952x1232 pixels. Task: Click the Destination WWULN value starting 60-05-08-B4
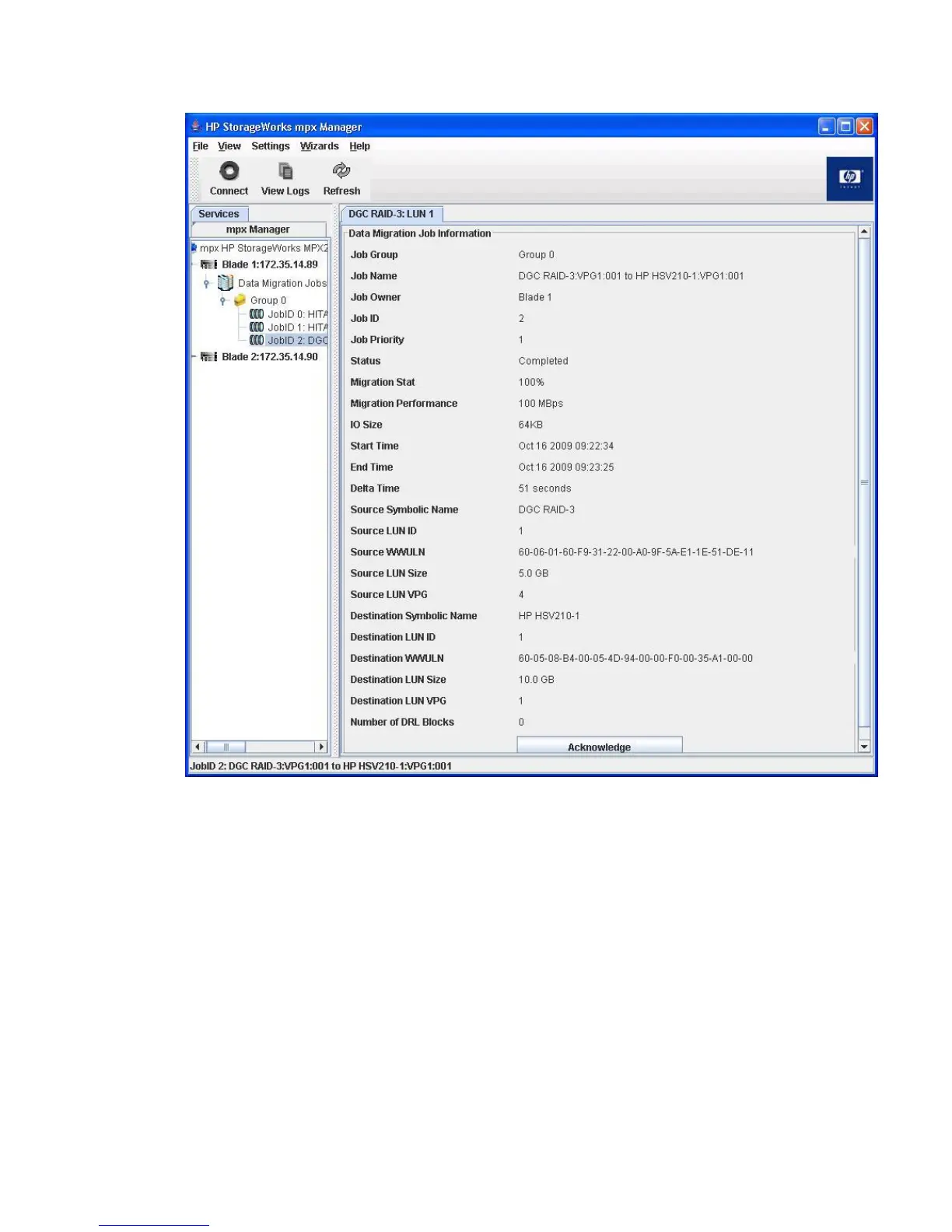635,659
